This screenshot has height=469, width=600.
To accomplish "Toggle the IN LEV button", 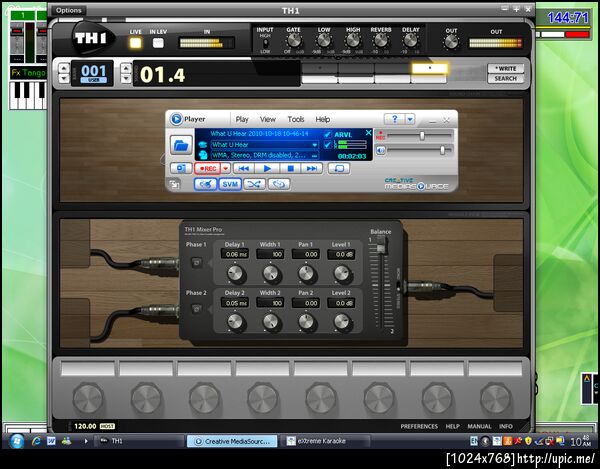I will point(158,43).
